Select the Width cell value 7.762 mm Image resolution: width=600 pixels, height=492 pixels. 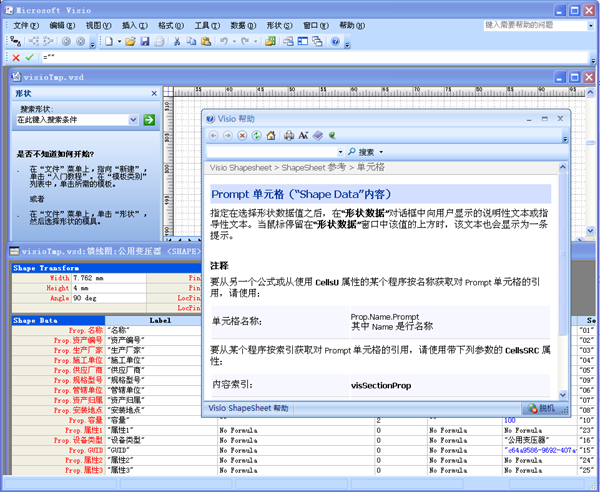[x=109, y=278]
